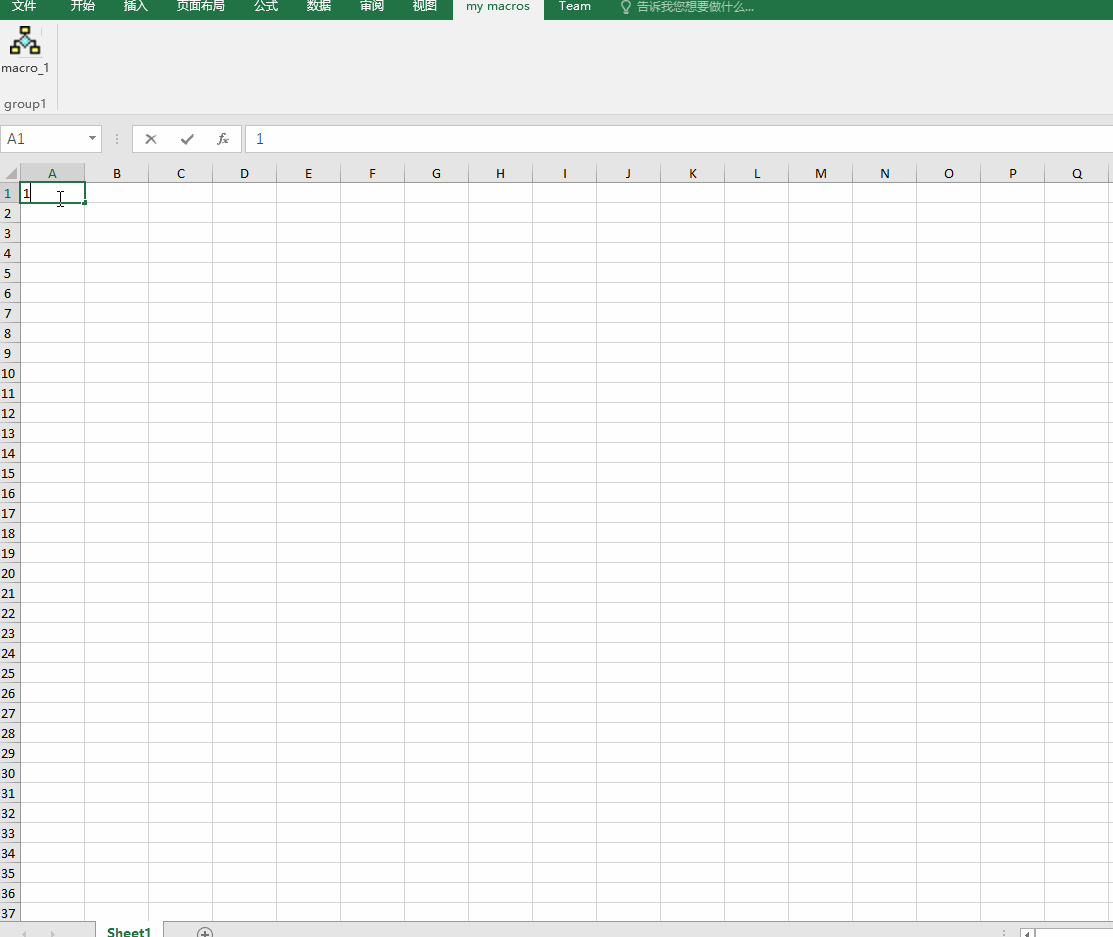Cancel the cell entry with X
The image size is (1113, 937).
(150, 139)
